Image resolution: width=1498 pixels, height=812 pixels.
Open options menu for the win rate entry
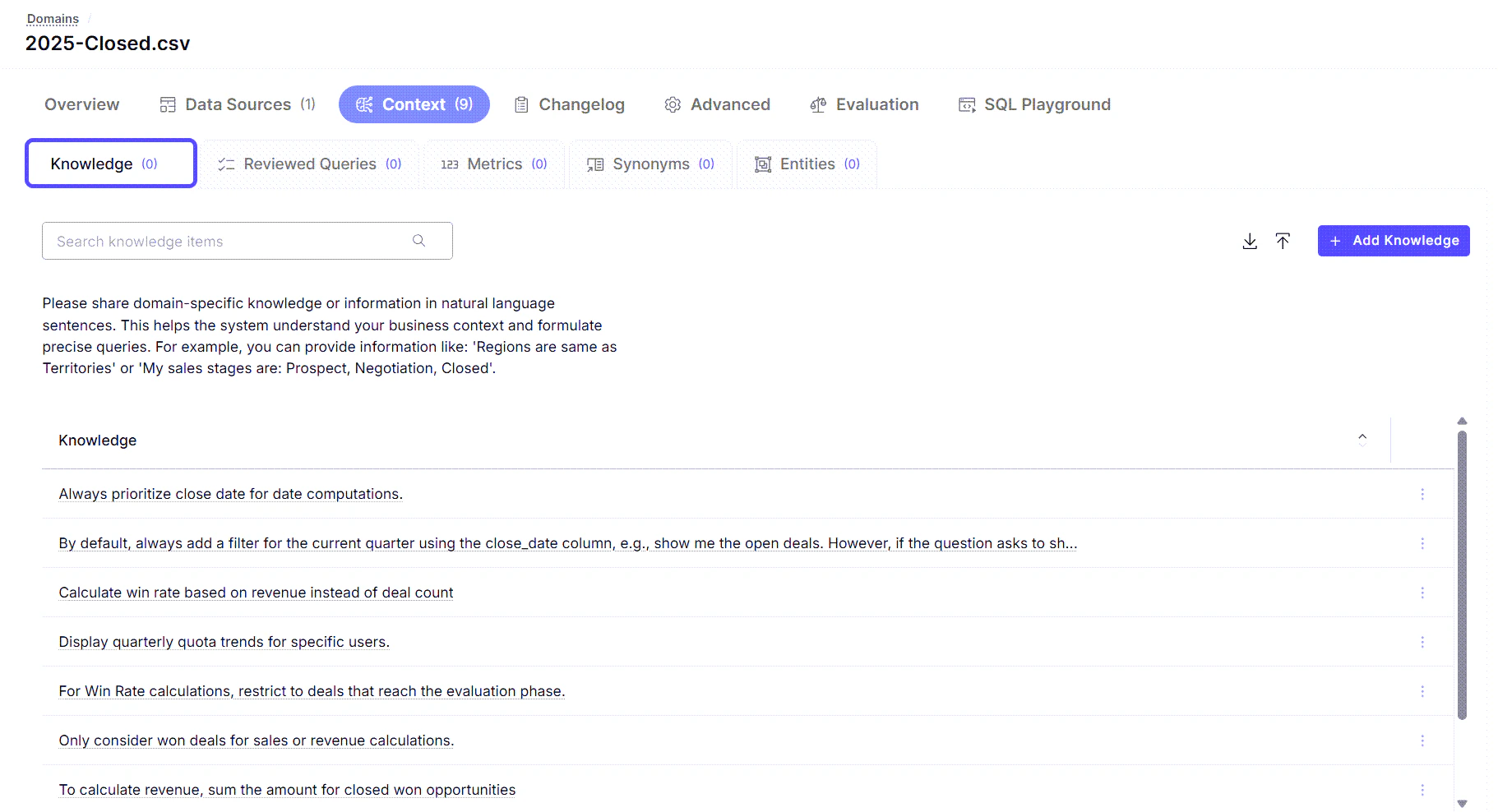[1423, 593]
